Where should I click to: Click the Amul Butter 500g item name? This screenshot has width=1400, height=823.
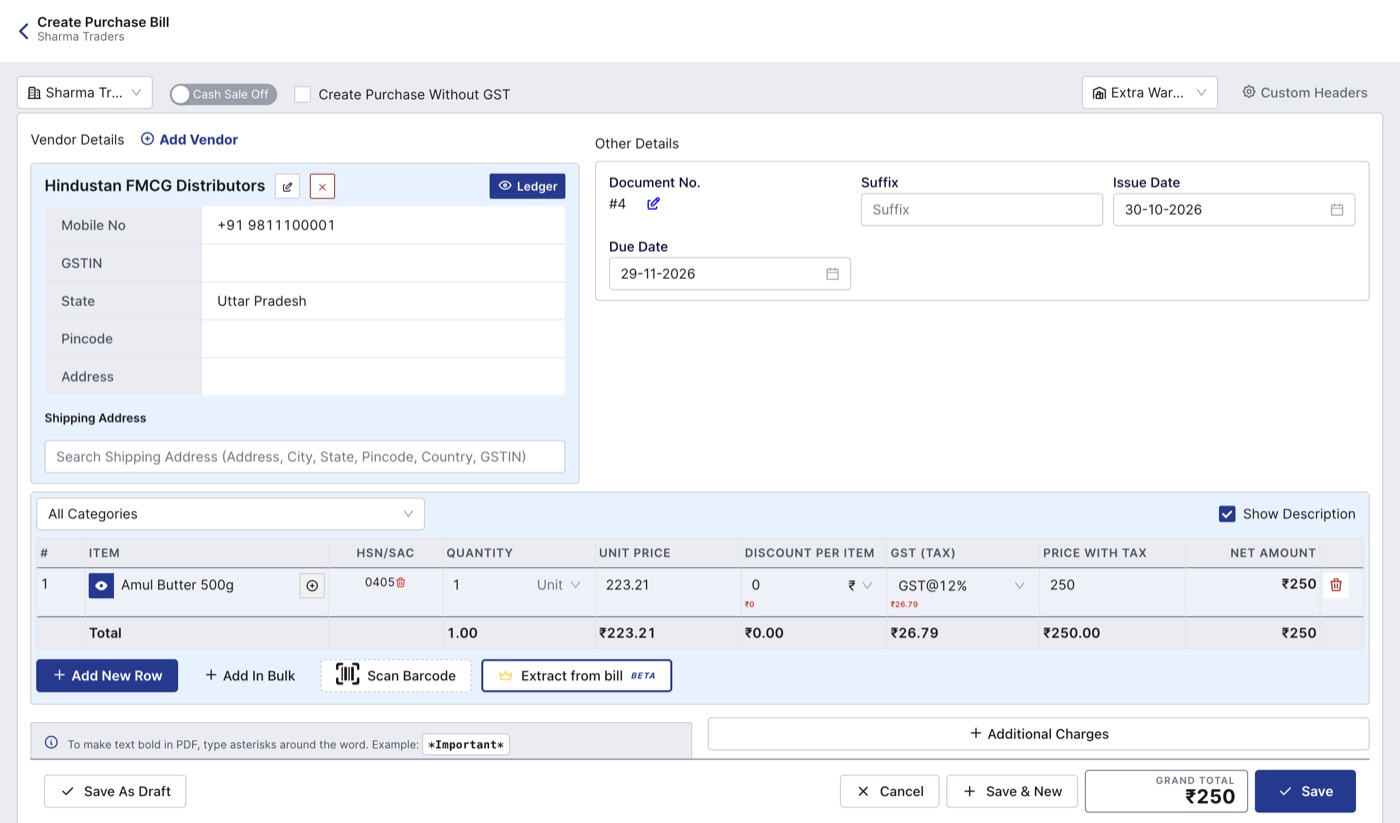[177, 585]
